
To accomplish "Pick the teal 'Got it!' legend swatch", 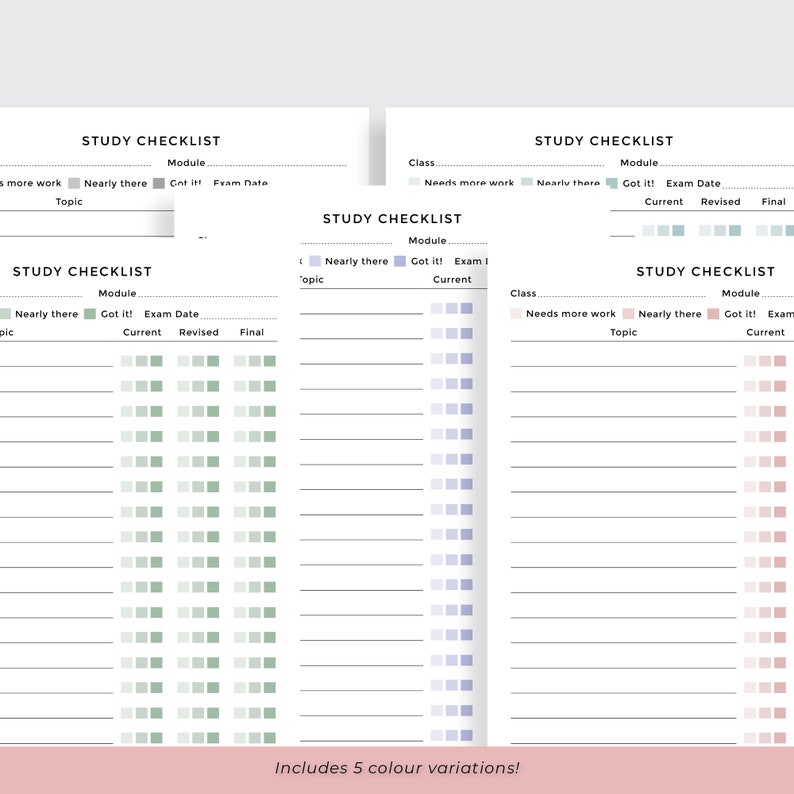I will click(x=612, y=183).
